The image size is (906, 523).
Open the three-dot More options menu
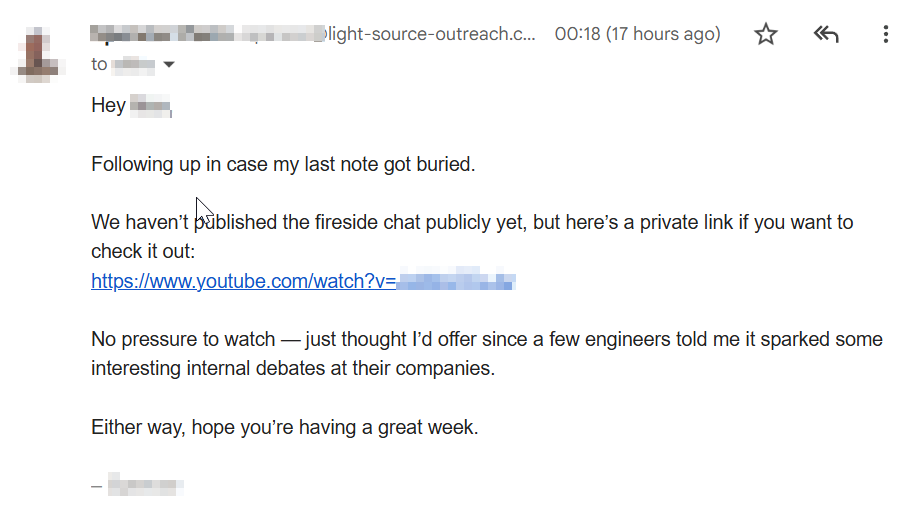885,35
